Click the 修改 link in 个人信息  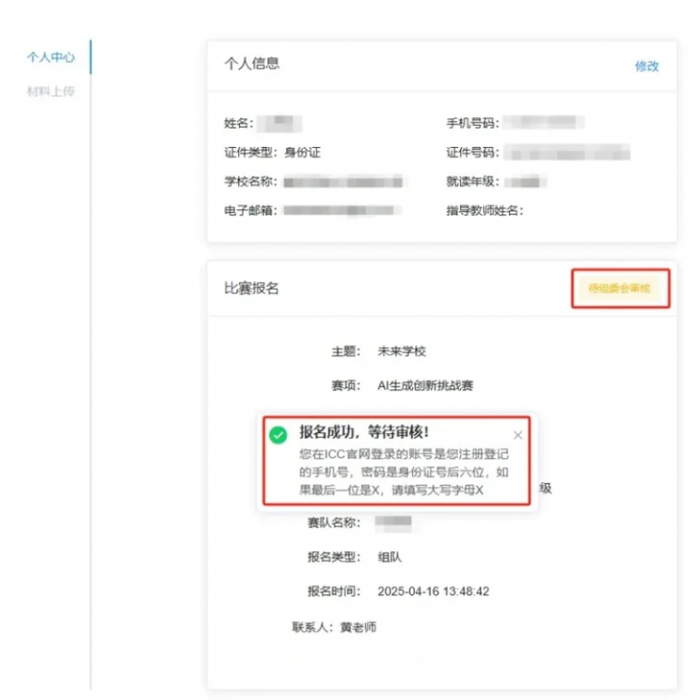pos(647,66)
